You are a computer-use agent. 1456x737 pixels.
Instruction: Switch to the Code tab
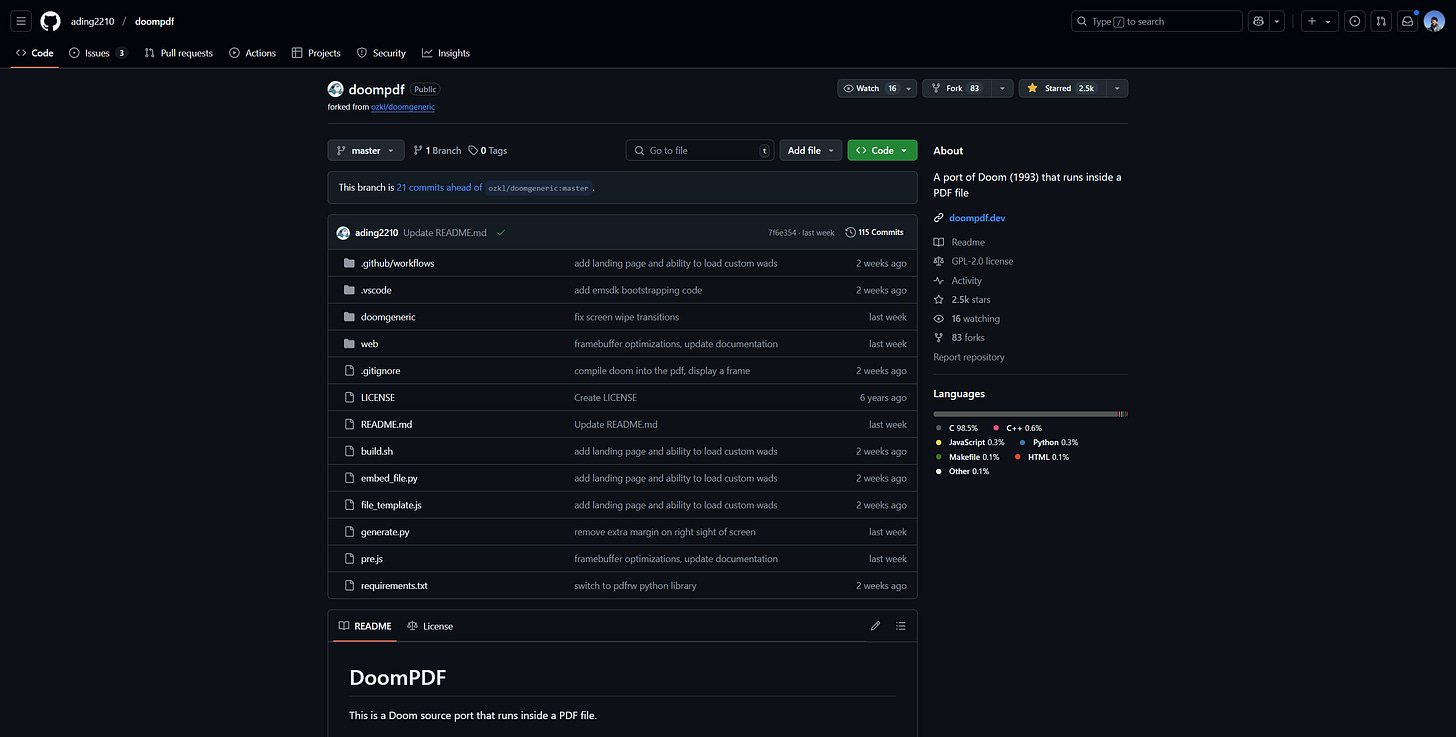(35, 53)
